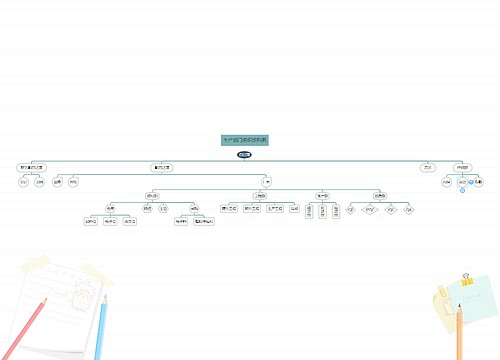Image resolution: width=500 pixels, height=360 pixels.
Task: Select the dark blue root oval node
Action: [x=244, y=155]
